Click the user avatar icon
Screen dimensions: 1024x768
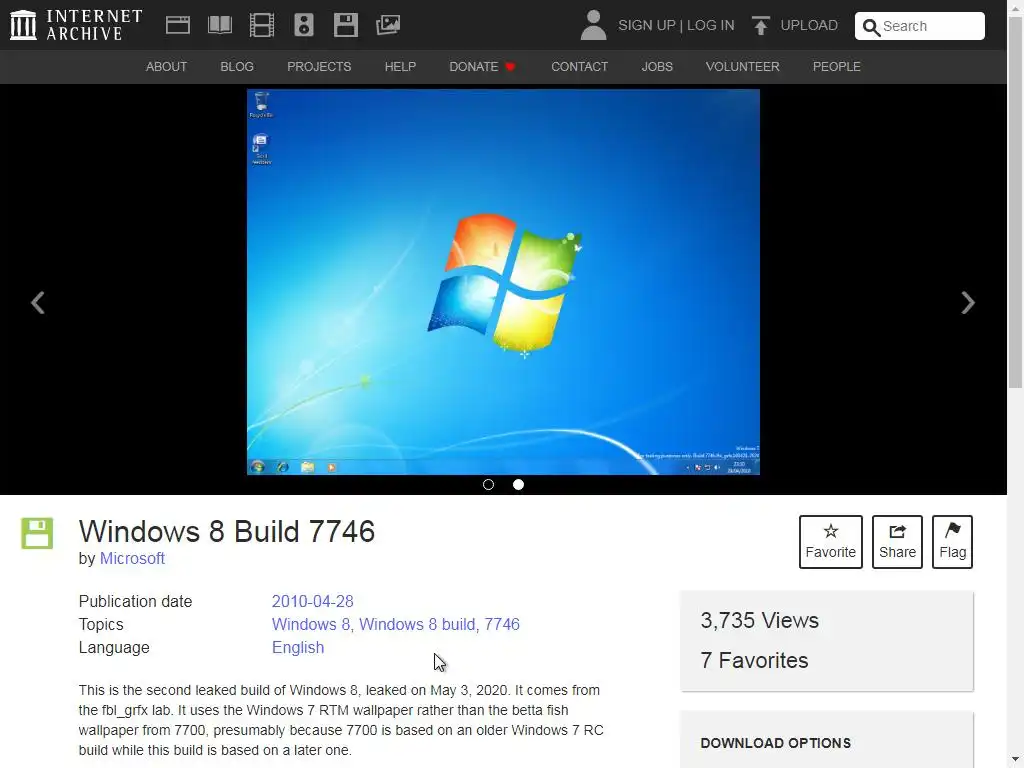click(x=593, y=25)
